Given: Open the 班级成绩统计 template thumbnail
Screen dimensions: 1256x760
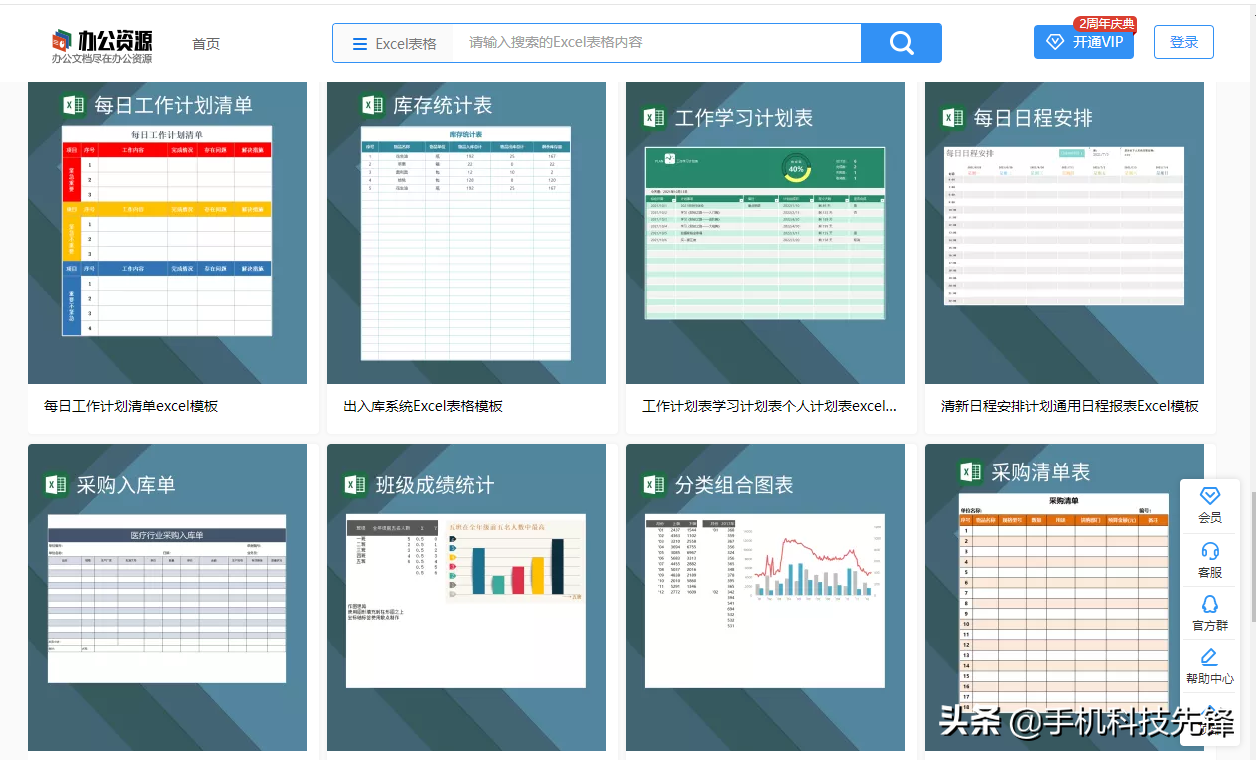Looking at the screenshot, I should click(x=466, y=597).
